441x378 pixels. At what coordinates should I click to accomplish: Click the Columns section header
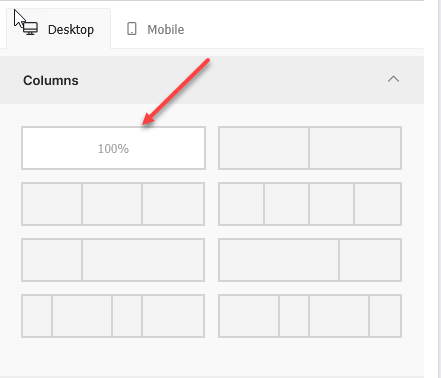coord(212,80)
